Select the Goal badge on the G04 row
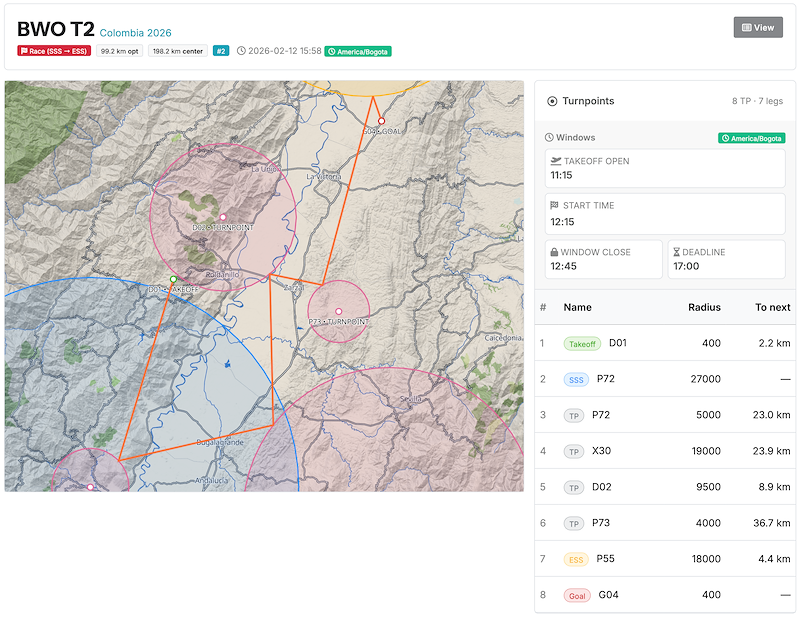 577,595
